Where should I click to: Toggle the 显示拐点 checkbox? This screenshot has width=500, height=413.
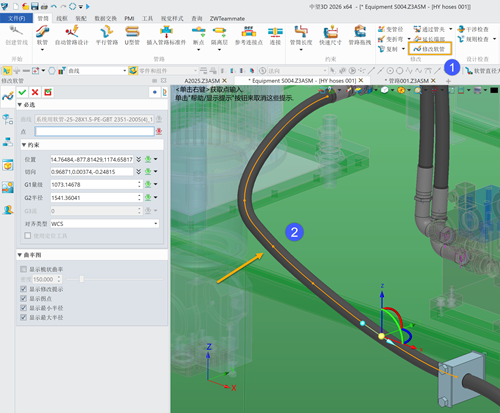coord(24,298)
